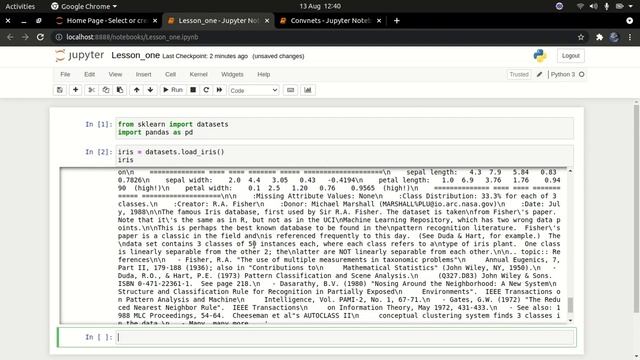Viewport: 640px width, 360px height.
Task: Go forward in browser history
Action: pos(25,37)
